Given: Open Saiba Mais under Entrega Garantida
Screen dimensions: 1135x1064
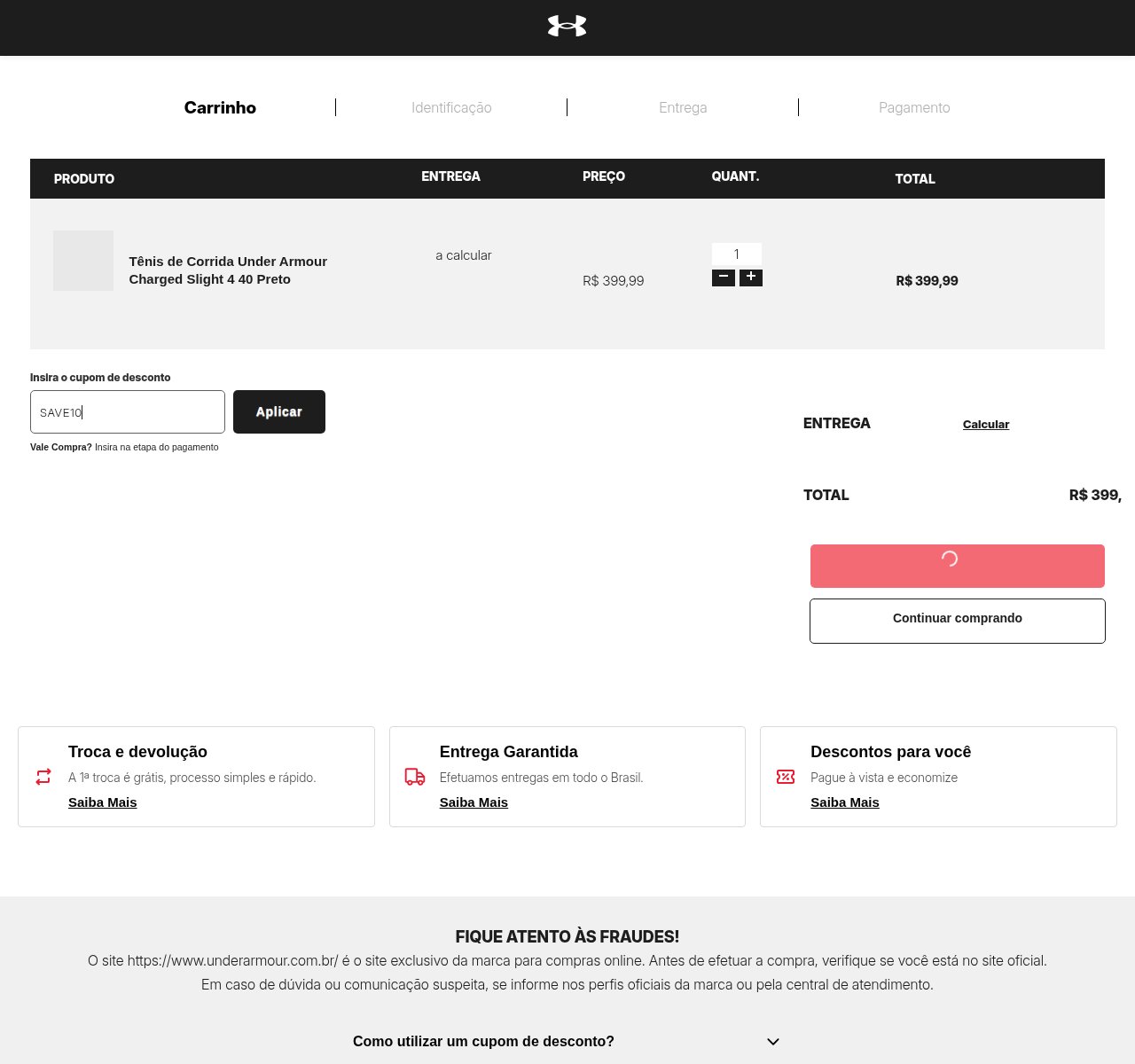Looking at the screenshot, I should pos(474,802).
